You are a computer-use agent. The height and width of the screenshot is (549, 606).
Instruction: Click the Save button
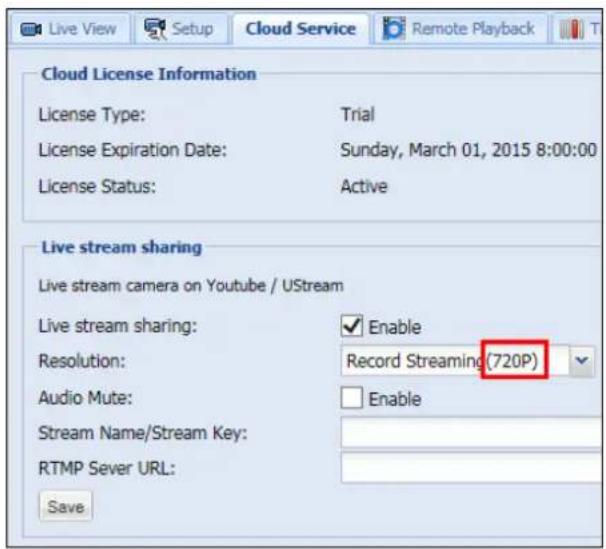[66, 507]
